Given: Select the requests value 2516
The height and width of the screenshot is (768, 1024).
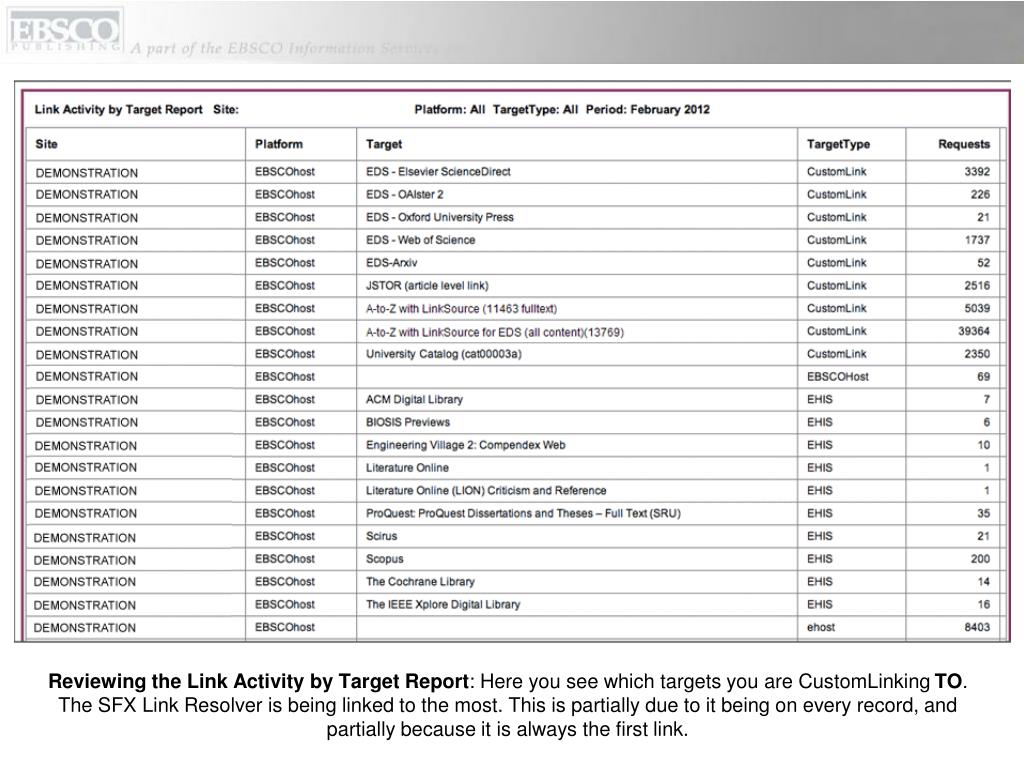Looking at the screenshot, I should [x=977, y=285].
